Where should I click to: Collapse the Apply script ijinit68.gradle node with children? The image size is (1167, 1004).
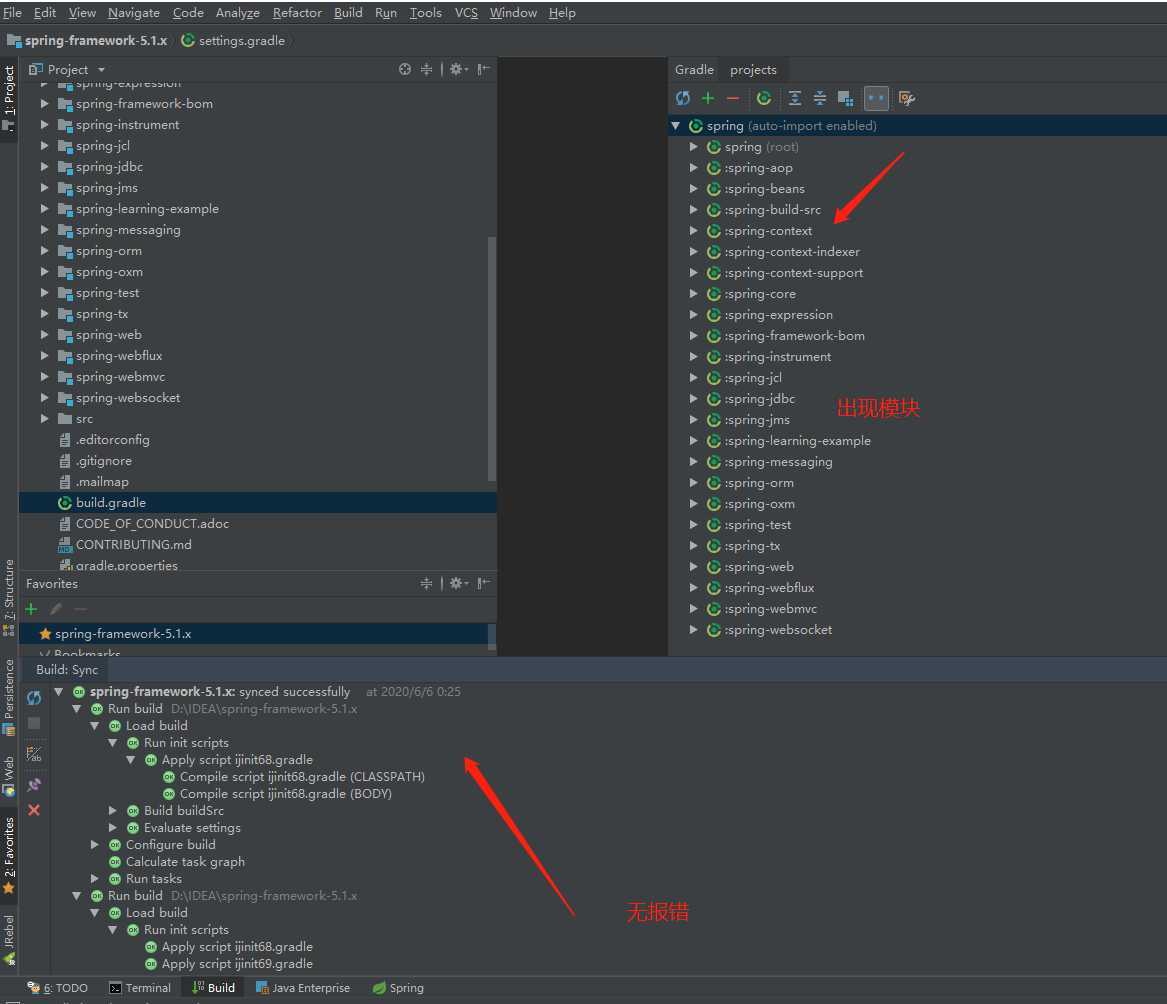pos(130,760)
